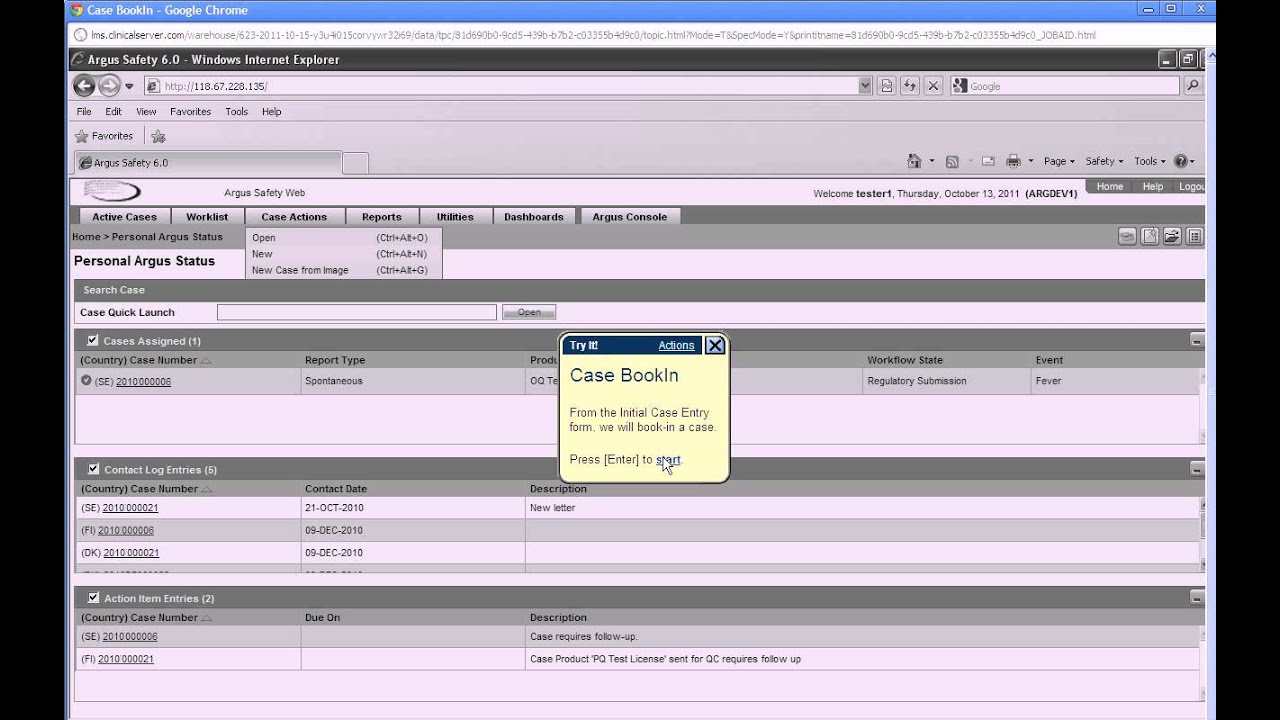
Task: Click the IE forward arrow button
Action: [x=109, y=86]
